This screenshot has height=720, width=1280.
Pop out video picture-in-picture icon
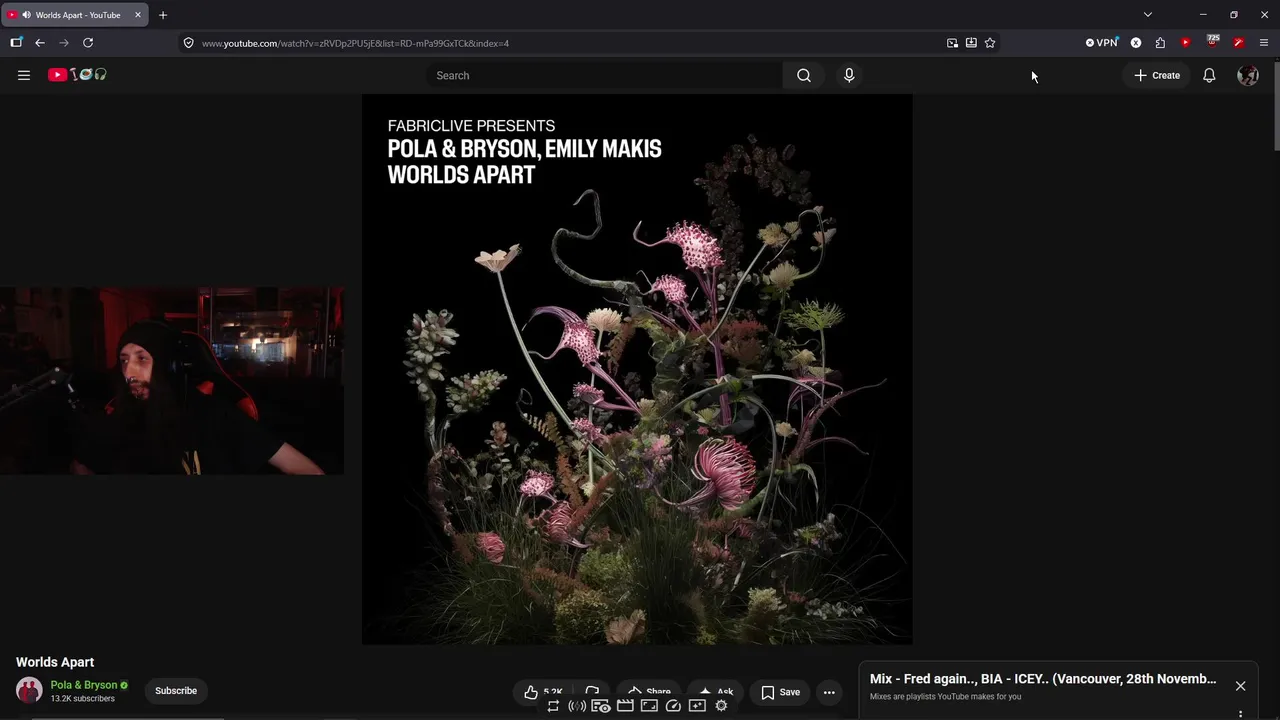(952, 43)
